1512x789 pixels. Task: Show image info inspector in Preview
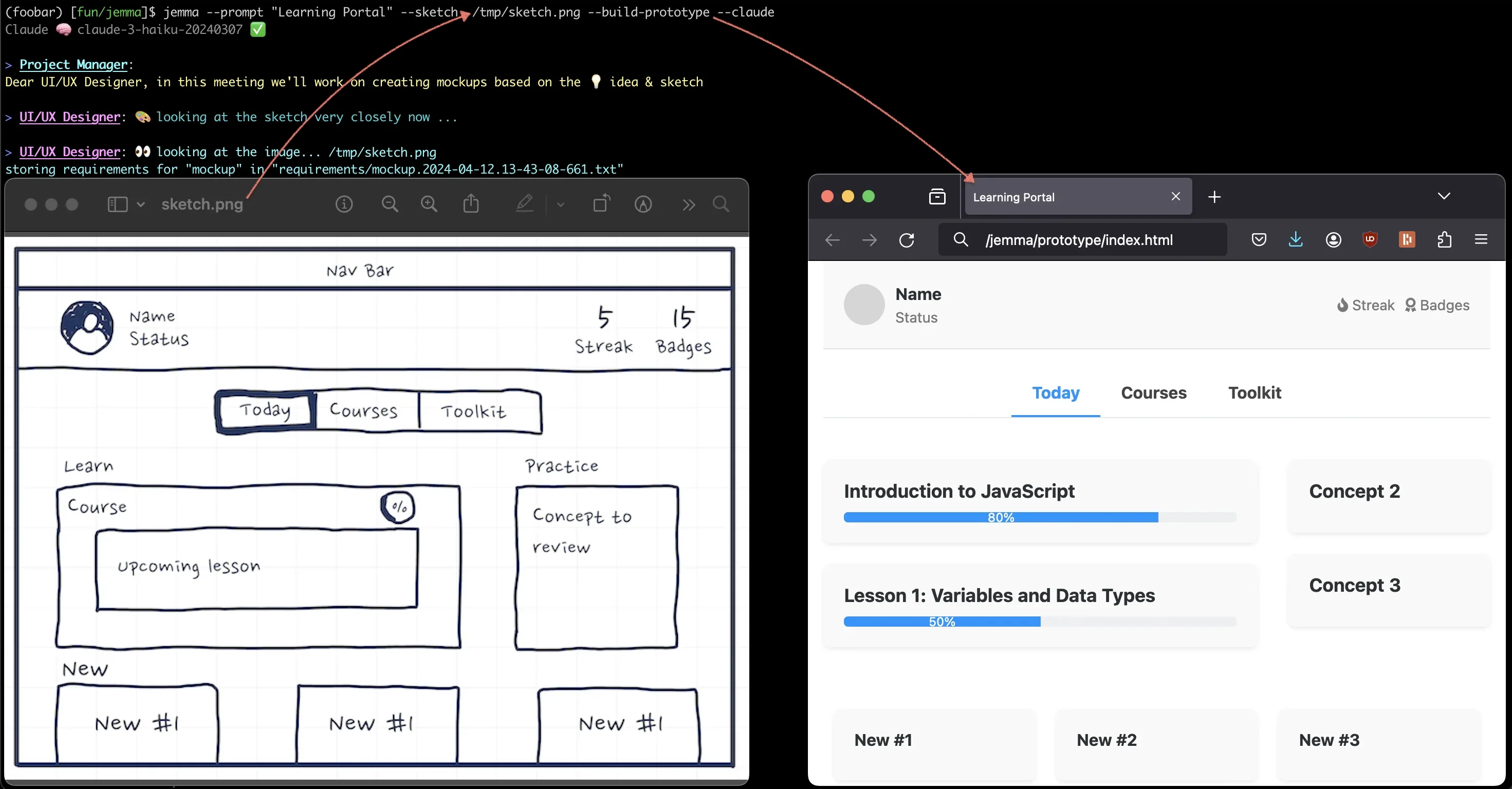344,204
